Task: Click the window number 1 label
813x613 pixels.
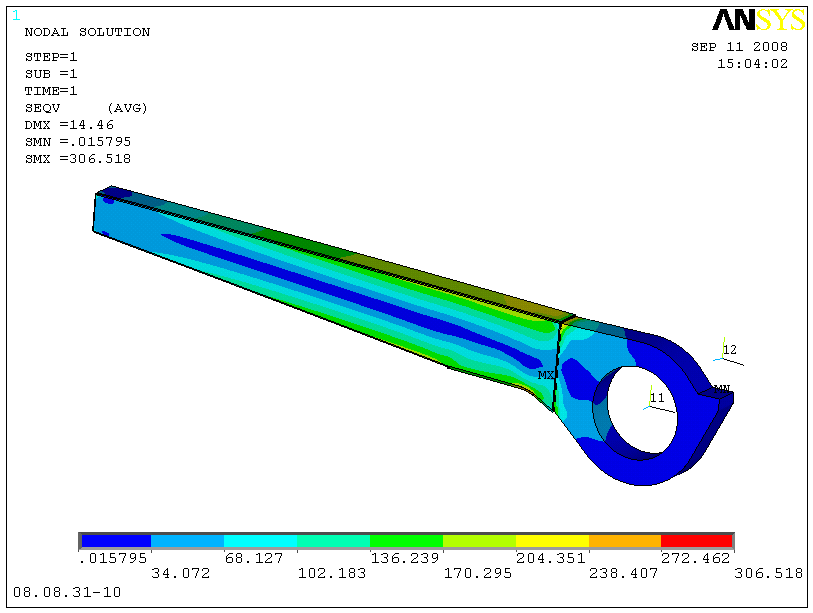Action: pos(16,15)
